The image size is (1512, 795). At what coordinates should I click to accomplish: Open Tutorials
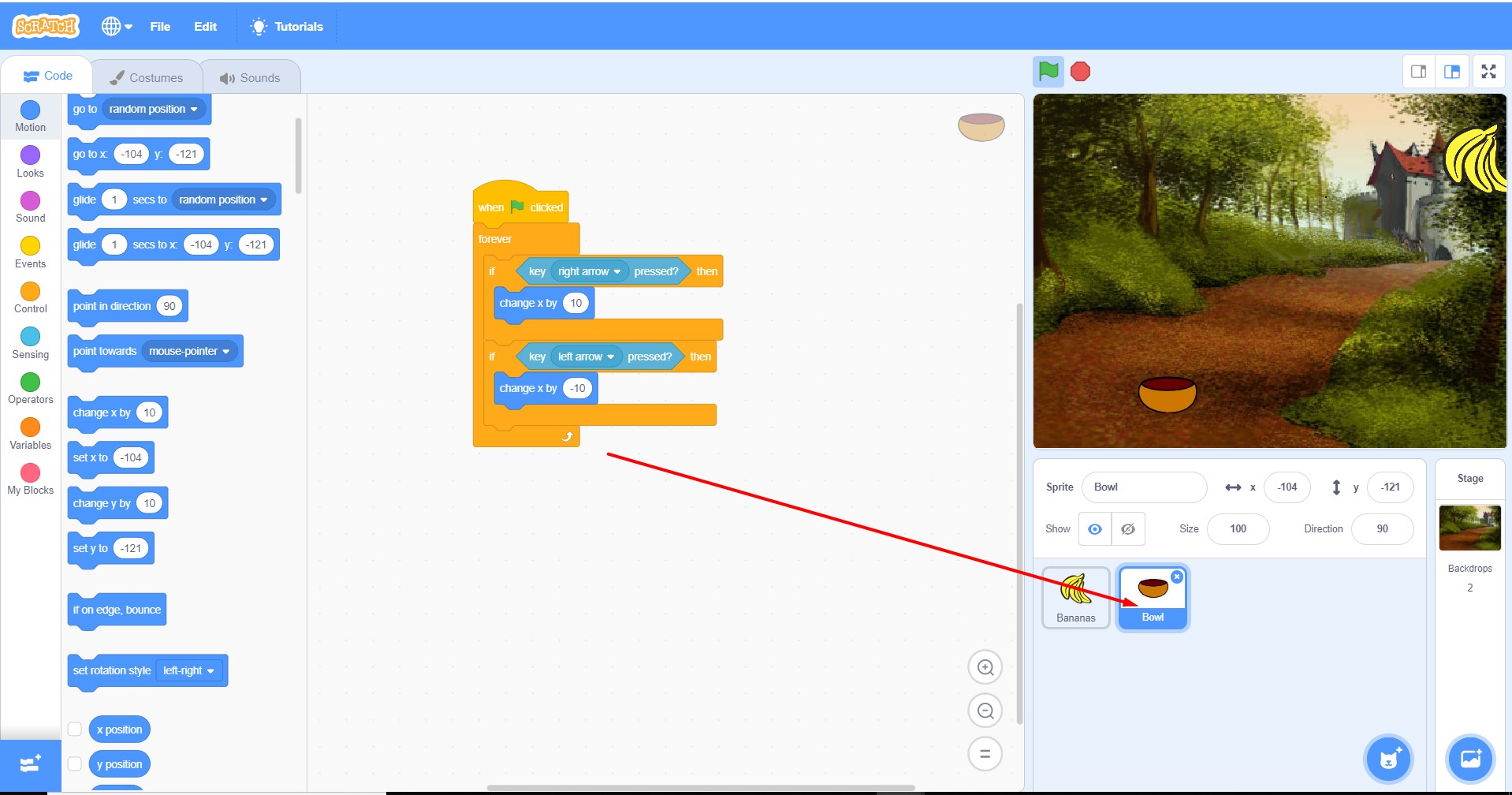coord(287,26)
